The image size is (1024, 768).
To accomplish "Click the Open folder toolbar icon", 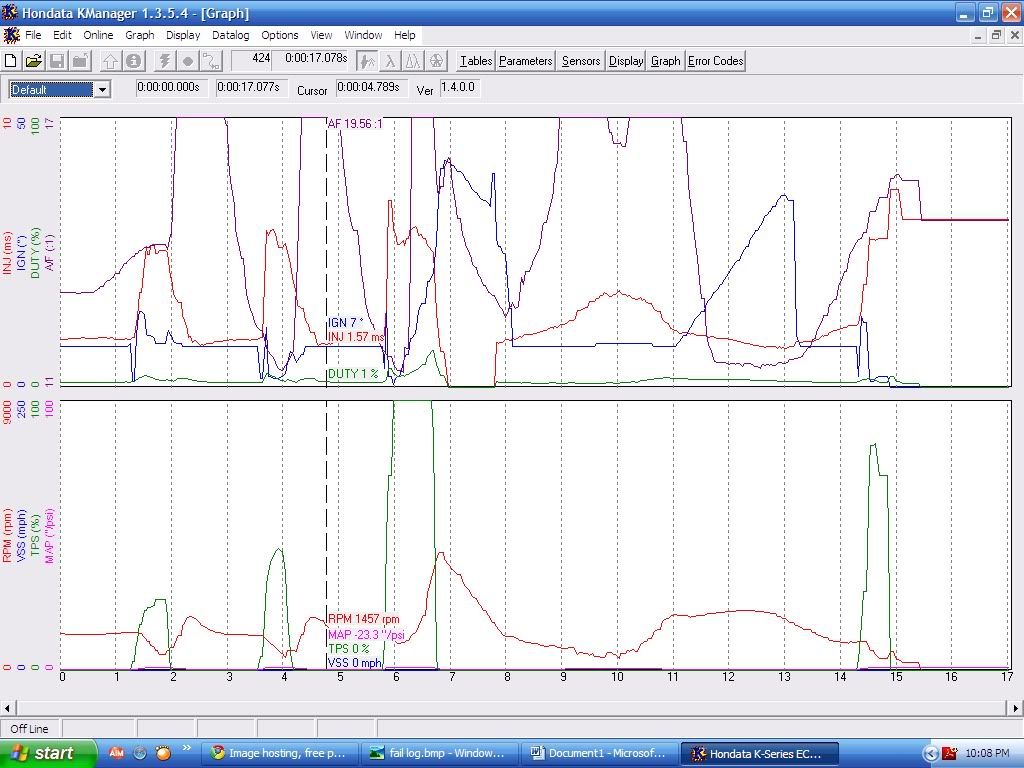I will tap(33, 61).
